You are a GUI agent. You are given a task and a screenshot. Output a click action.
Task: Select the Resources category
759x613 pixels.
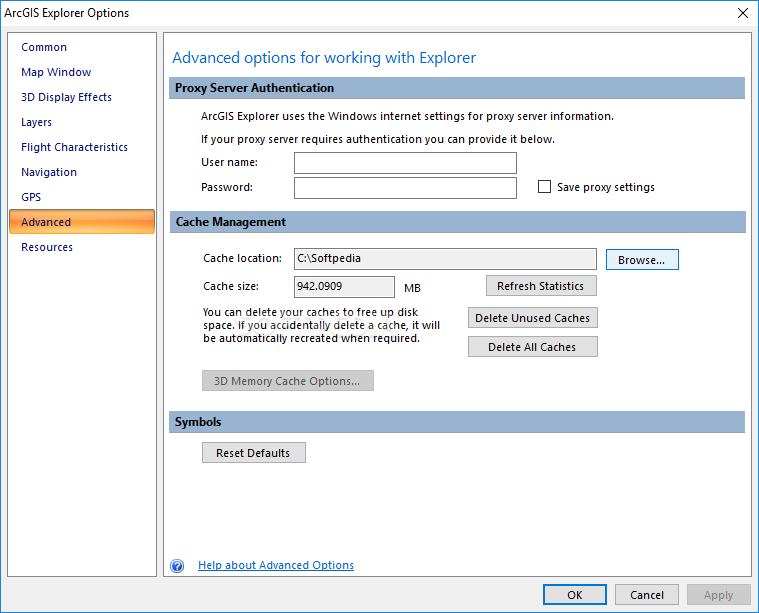pyautogui.click(x=47, y=247)
